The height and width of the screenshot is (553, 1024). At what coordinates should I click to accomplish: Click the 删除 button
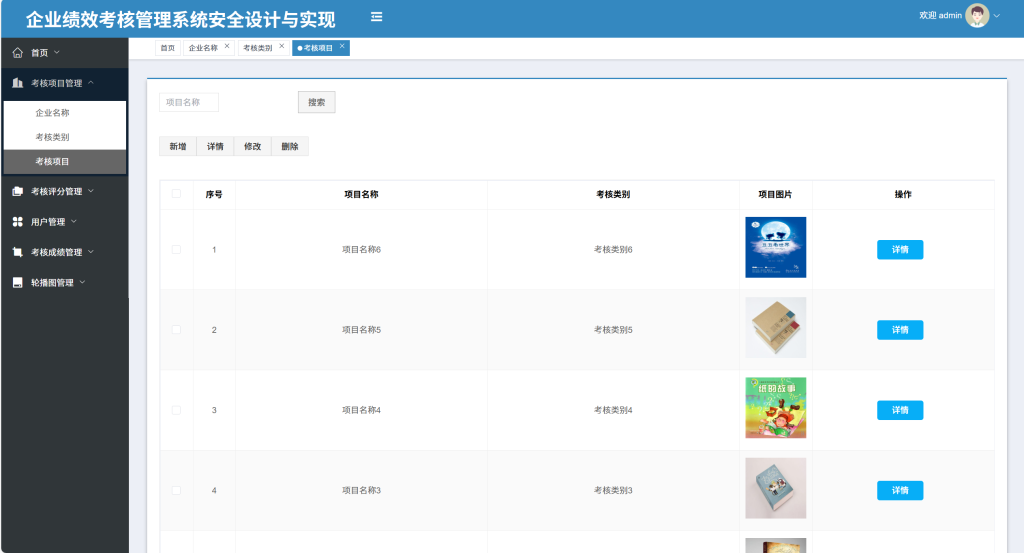tap(289, 146)
